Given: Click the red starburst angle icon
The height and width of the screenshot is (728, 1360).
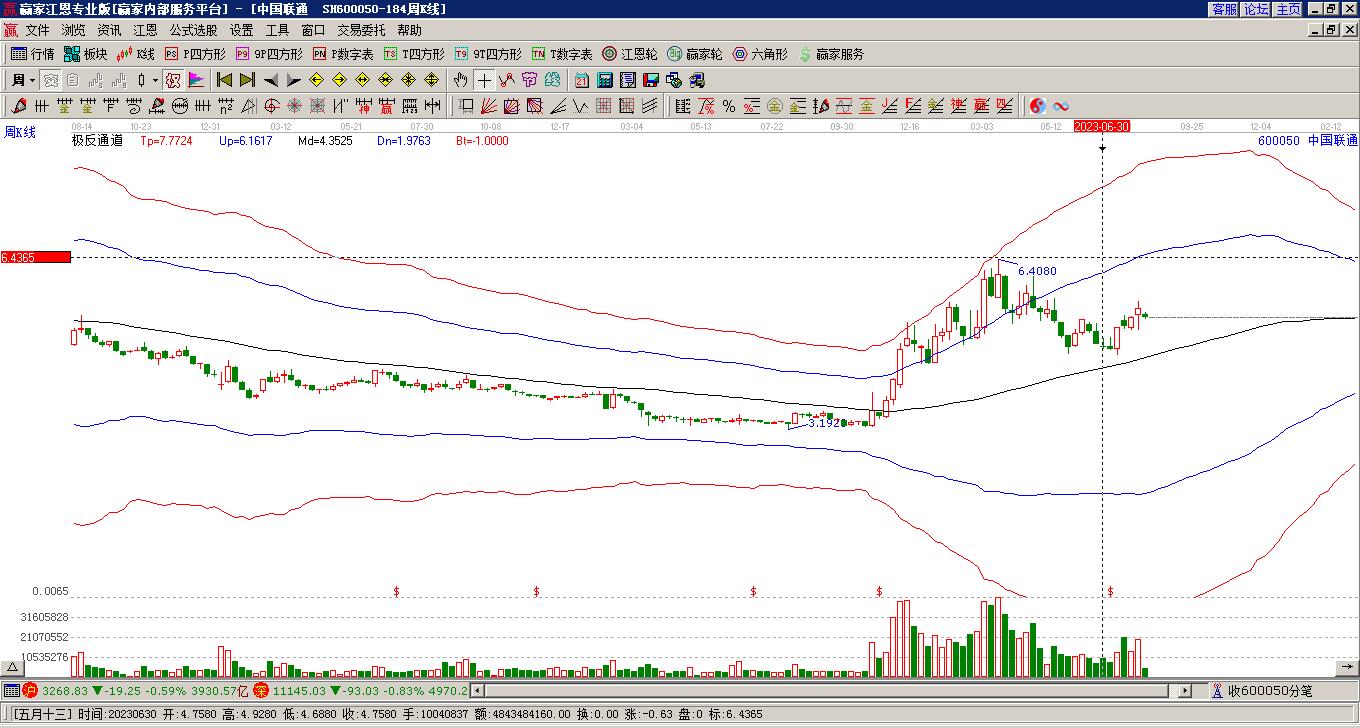Looking at the screenshot, I should (295, 106).
